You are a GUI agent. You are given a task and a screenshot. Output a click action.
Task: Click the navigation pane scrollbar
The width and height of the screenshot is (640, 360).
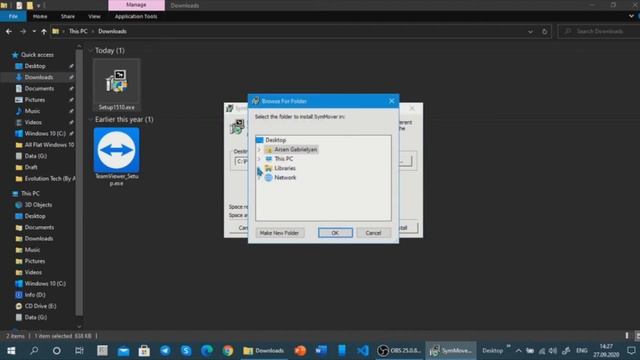(79, 182)
